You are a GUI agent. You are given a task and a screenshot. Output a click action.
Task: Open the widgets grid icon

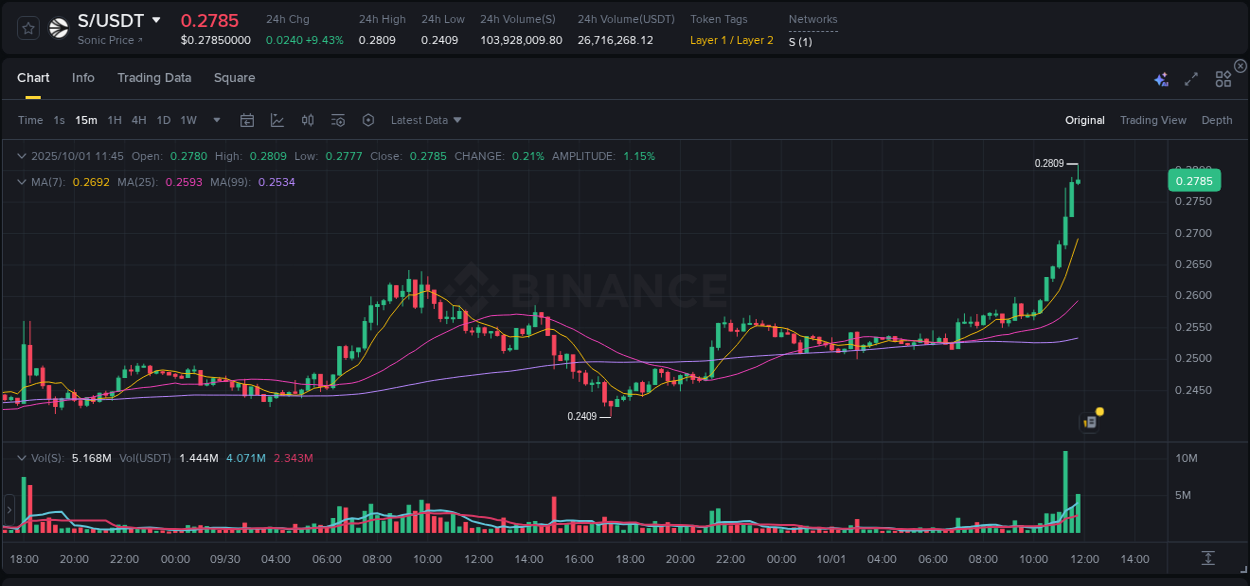pos(1222,77)
